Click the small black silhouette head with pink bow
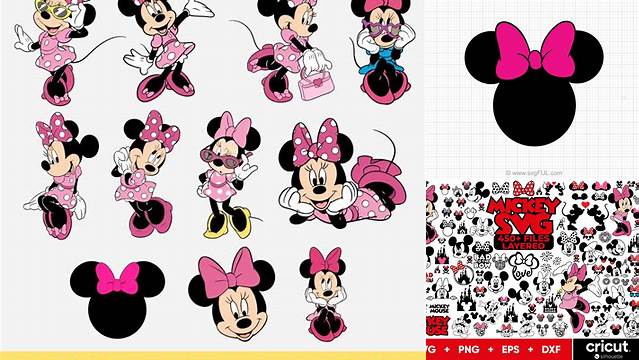The width and height of the screenshot is (639, 360). click(x=117, y=300)
